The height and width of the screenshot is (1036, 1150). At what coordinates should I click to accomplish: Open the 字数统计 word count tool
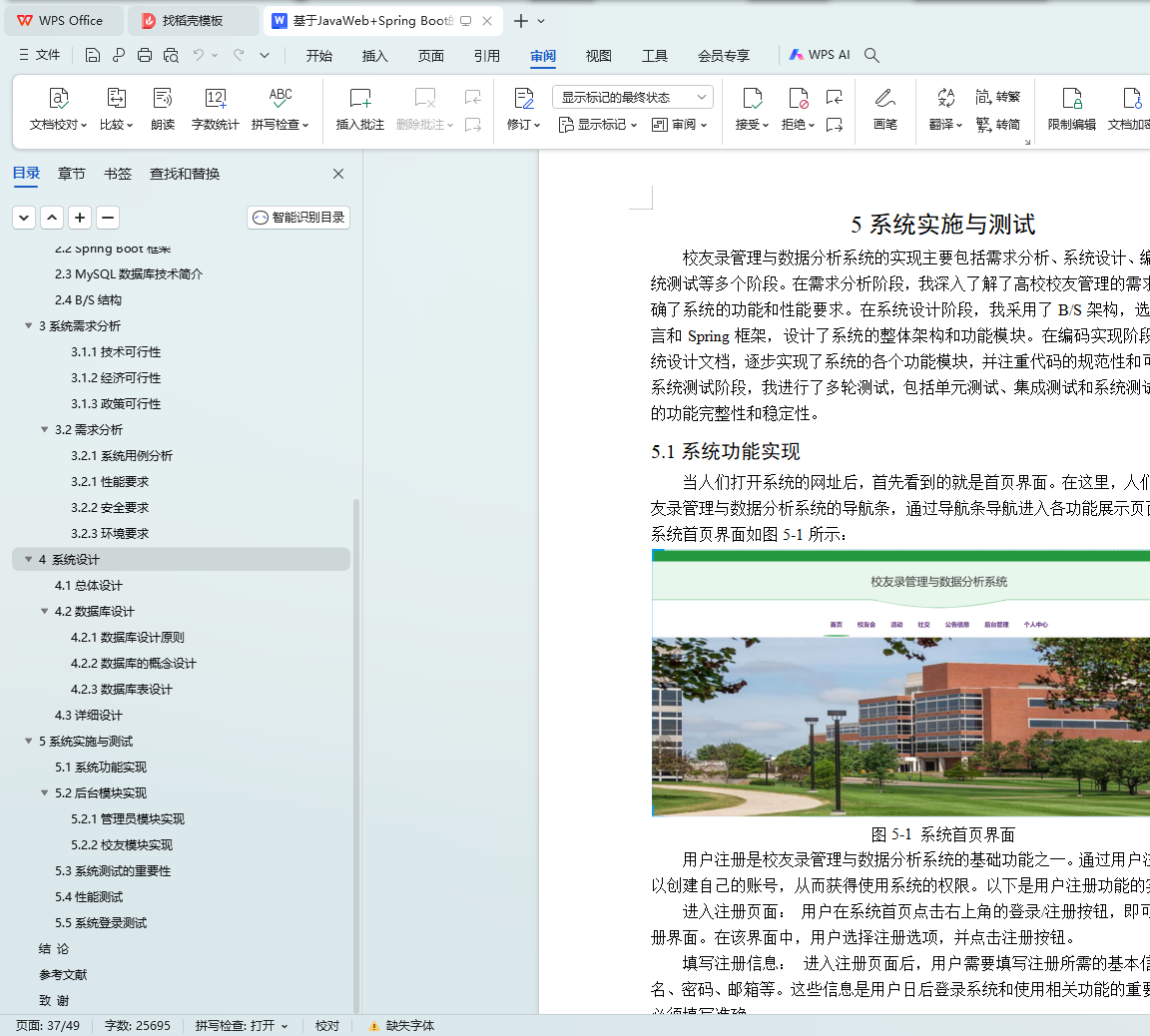pyautogui.click(x=215, y=99)
